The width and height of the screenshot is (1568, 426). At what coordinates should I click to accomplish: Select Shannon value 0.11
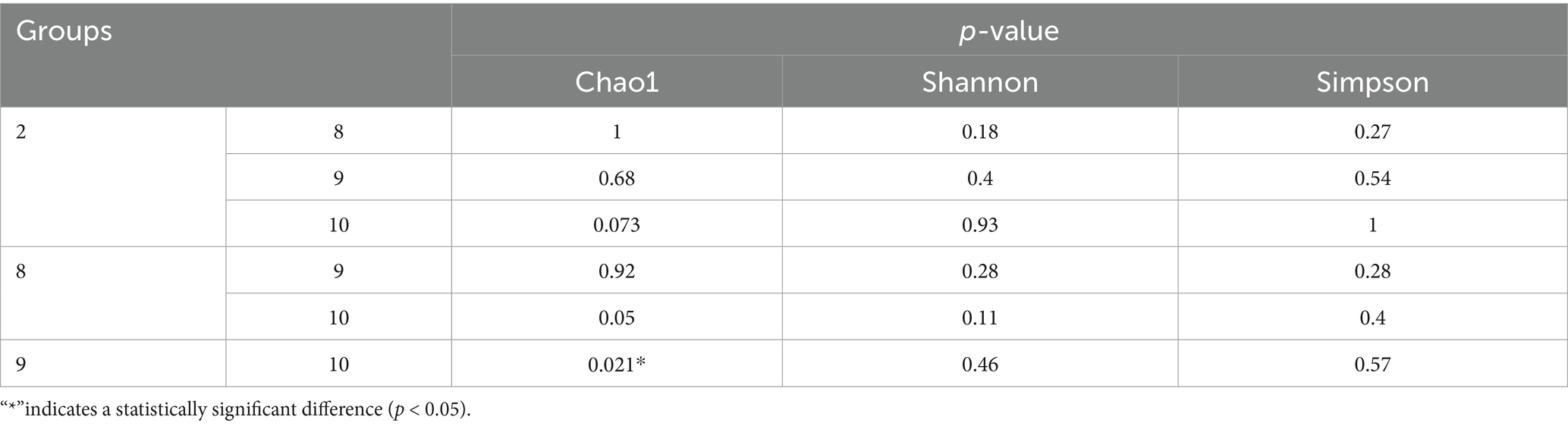(x=980, y=318)
